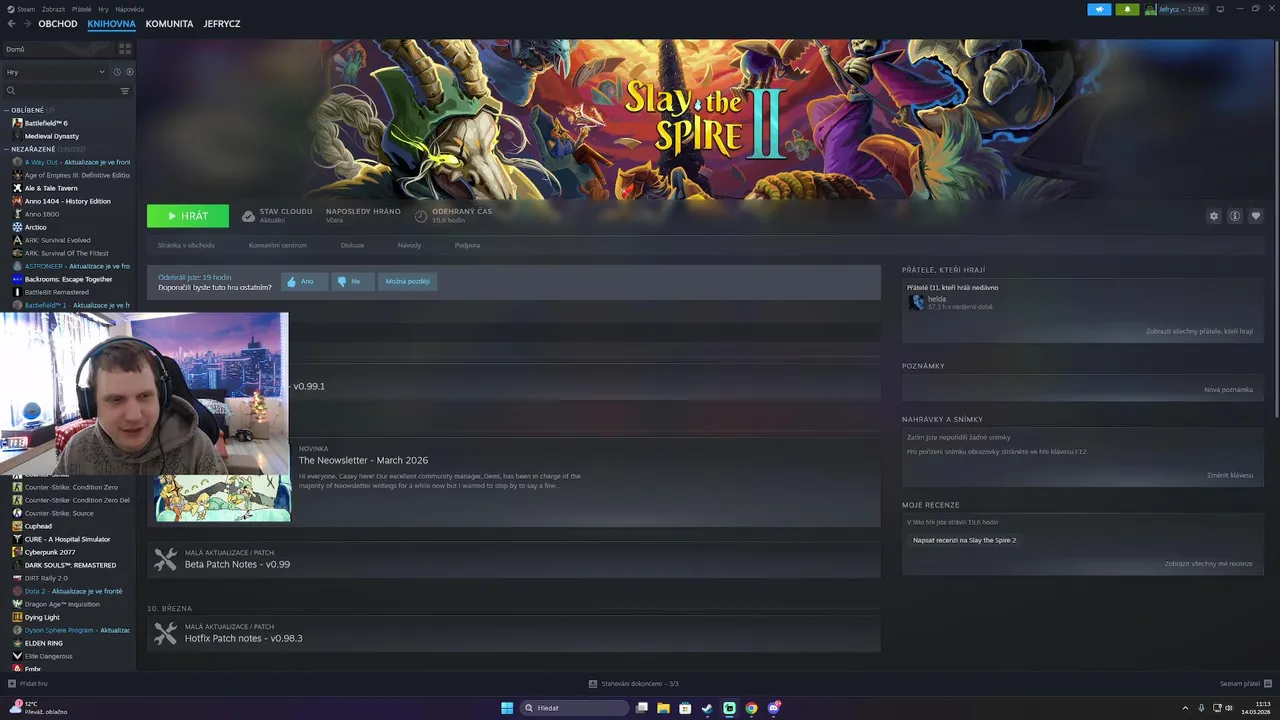
Task: Open the advanced filter sliders icon
Action: click(125, 91)
